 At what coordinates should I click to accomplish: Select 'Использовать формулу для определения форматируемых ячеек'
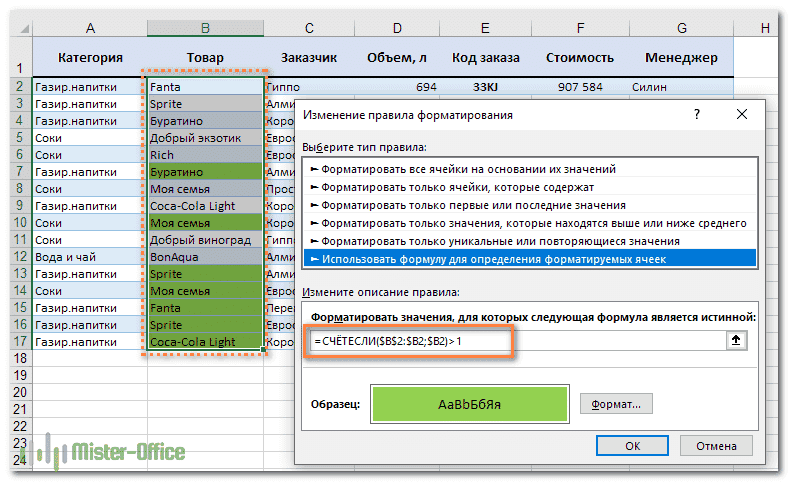click(x=493, y=259)
